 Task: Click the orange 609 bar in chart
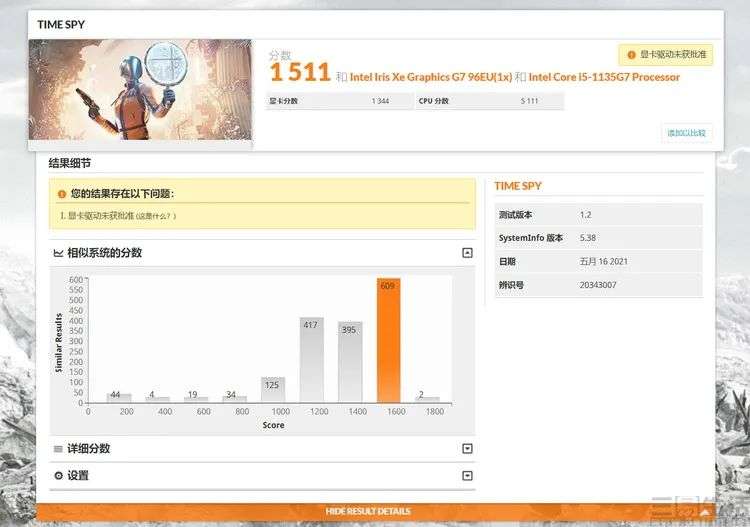pos(388,340)
